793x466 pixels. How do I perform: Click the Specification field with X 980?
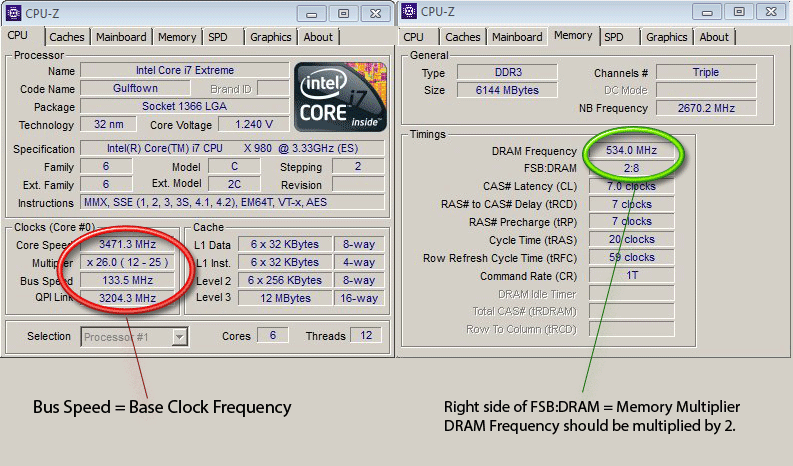coord(232,148)
